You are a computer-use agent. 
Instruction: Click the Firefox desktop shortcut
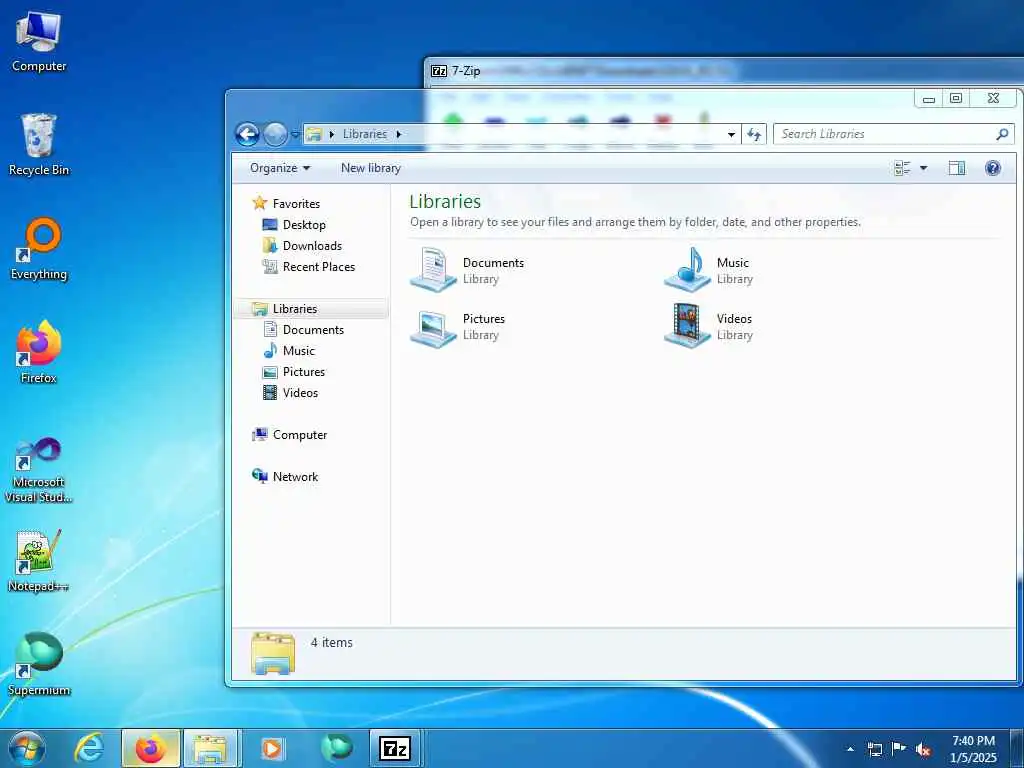39,353
